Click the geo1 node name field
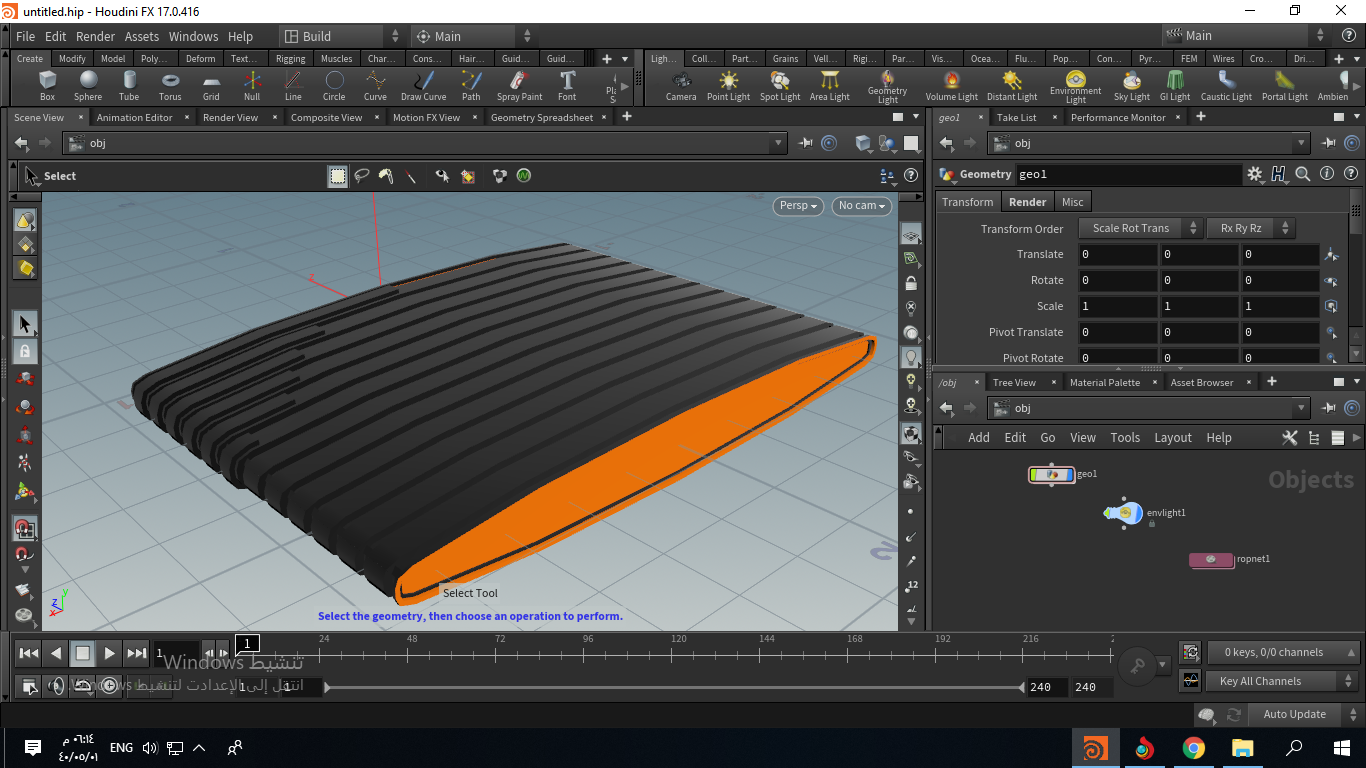1366x768 pixels. point(1128,174)
